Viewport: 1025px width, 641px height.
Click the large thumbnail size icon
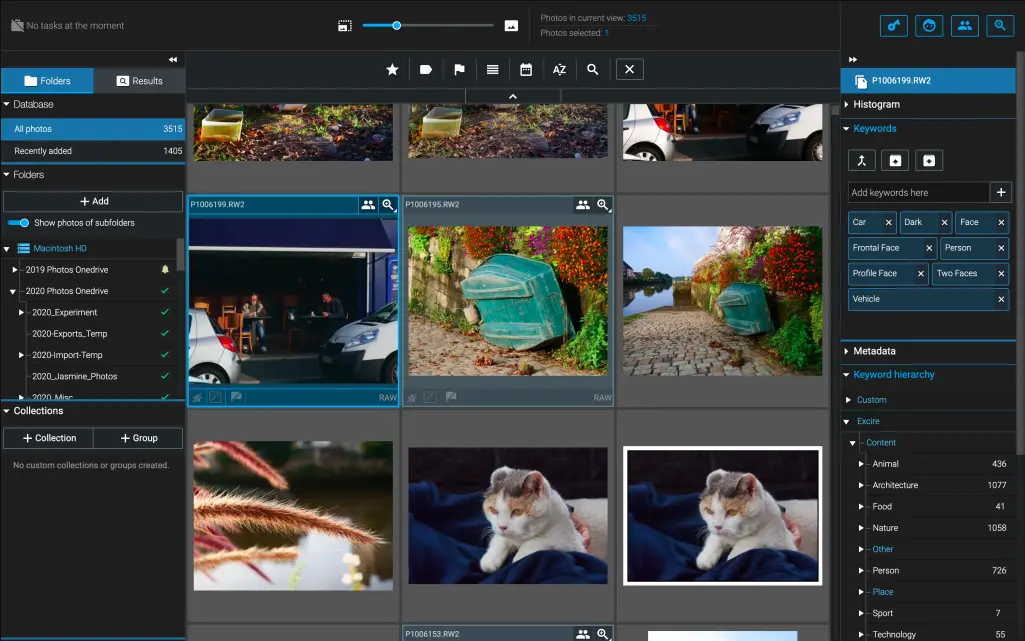click(511, 25)
